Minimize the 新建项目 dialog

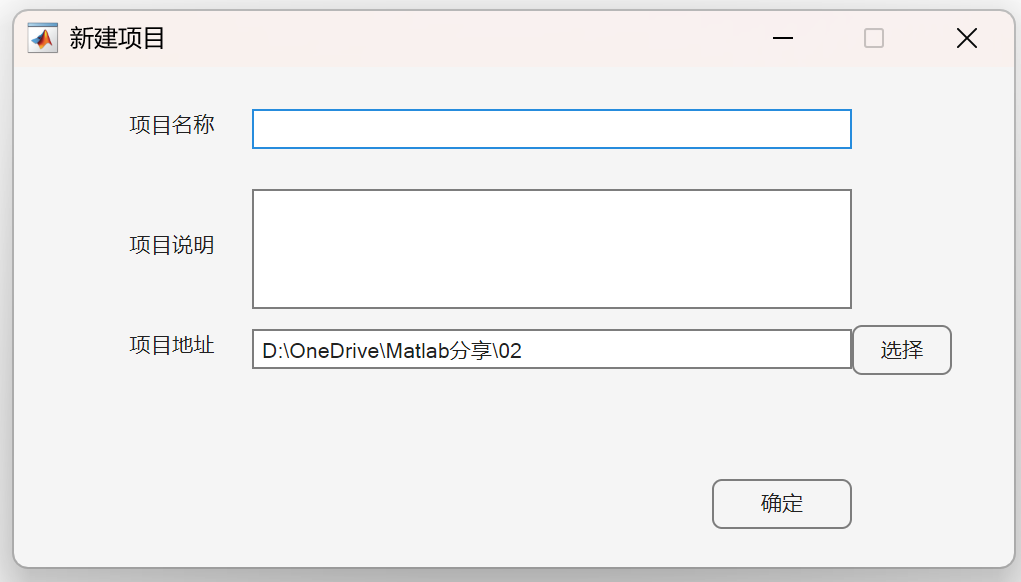click(x=783, y=38)
